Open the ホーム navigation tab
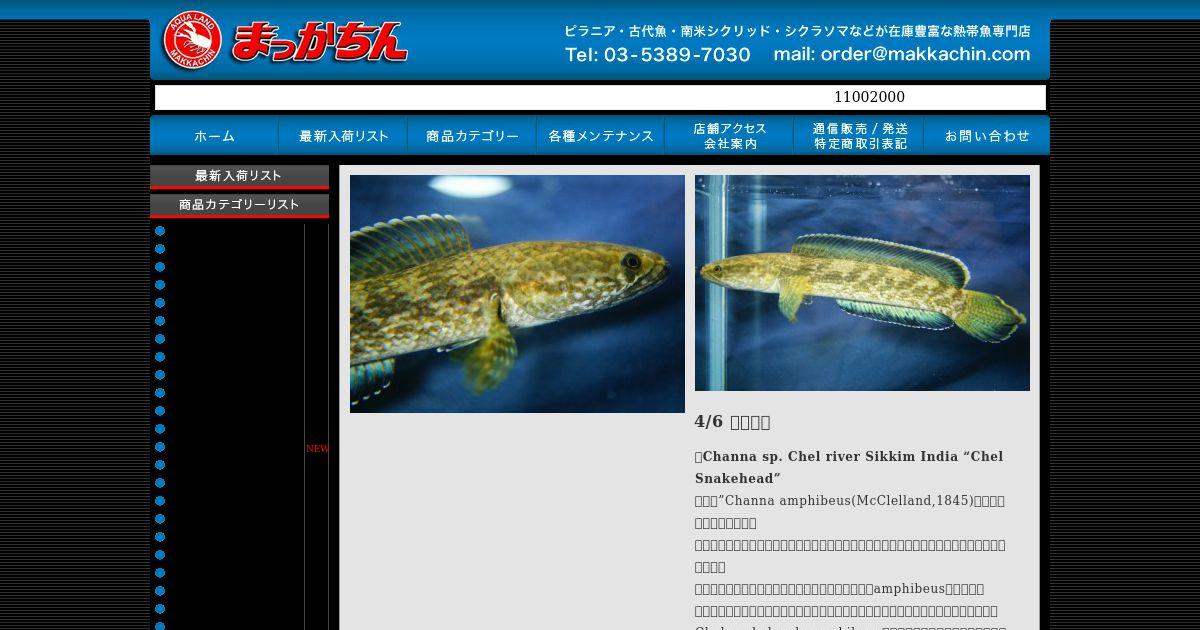1200x630 pixels. coord(214,136)
